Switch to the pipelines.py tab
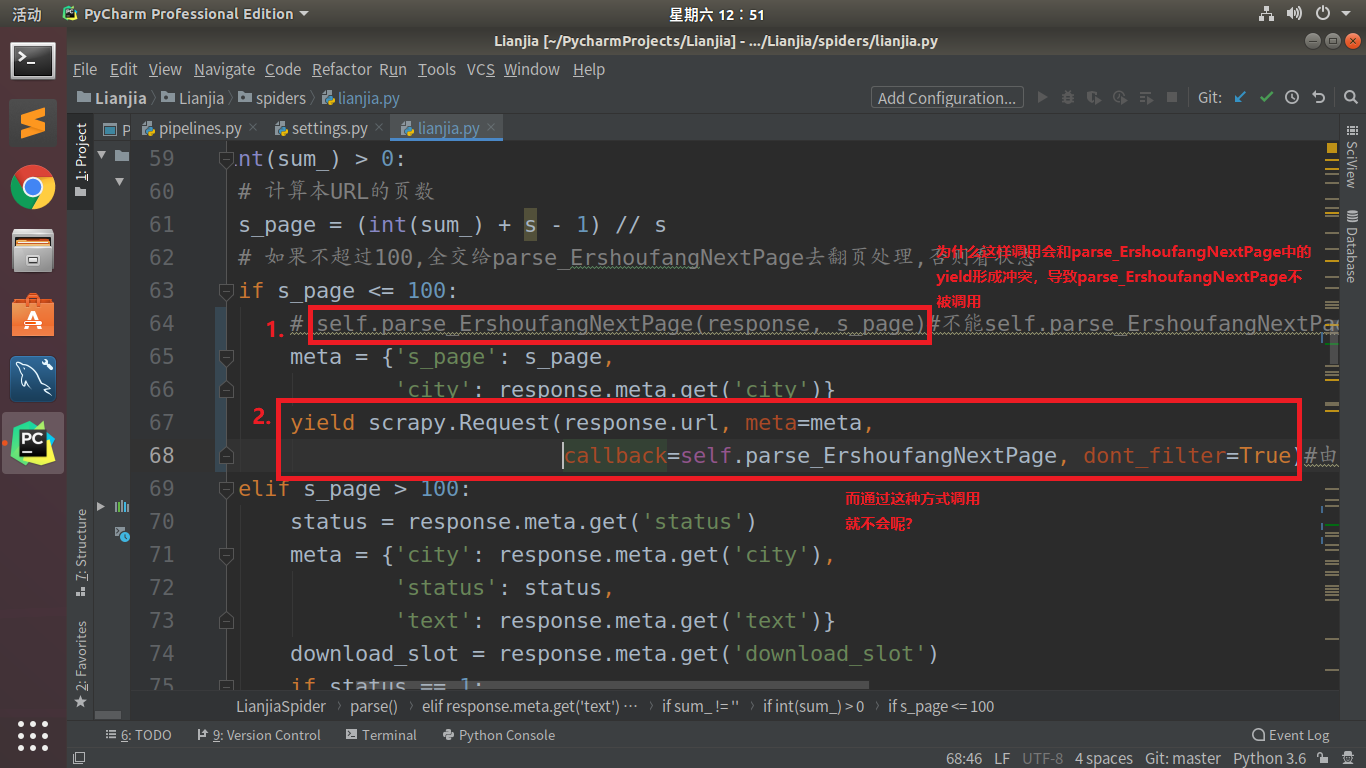Screen dimensions: 1366x768 200,128
